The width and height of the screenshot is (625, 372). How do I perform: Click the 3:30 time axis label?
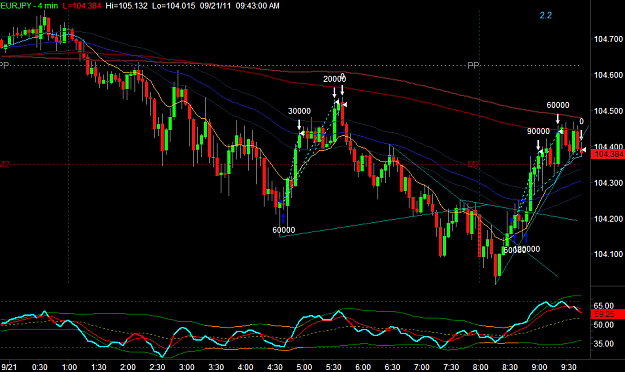216,367
